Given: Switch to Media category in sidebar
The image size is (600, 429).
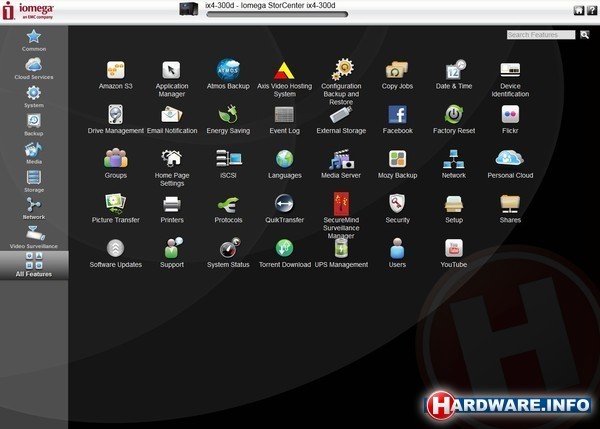Looking at the screenshot, I should tap(34, 153).
